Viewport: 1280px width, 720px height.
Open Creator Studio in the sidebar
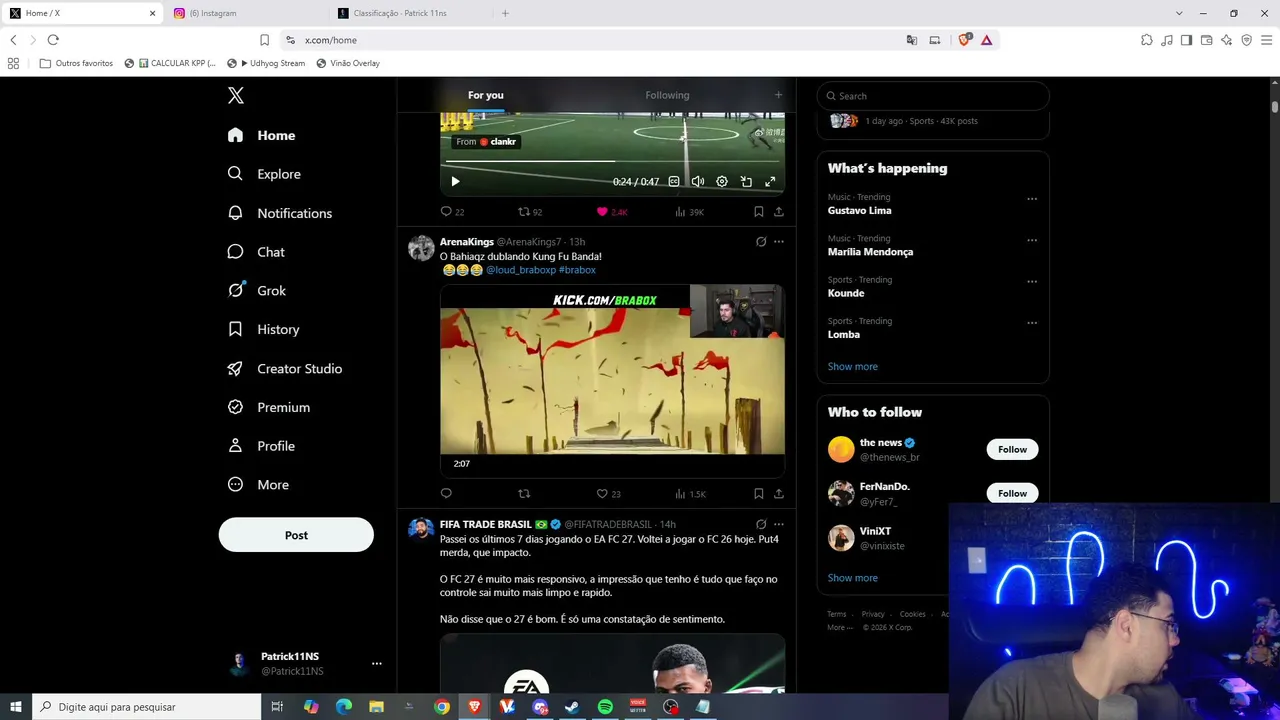pos(285,369)
